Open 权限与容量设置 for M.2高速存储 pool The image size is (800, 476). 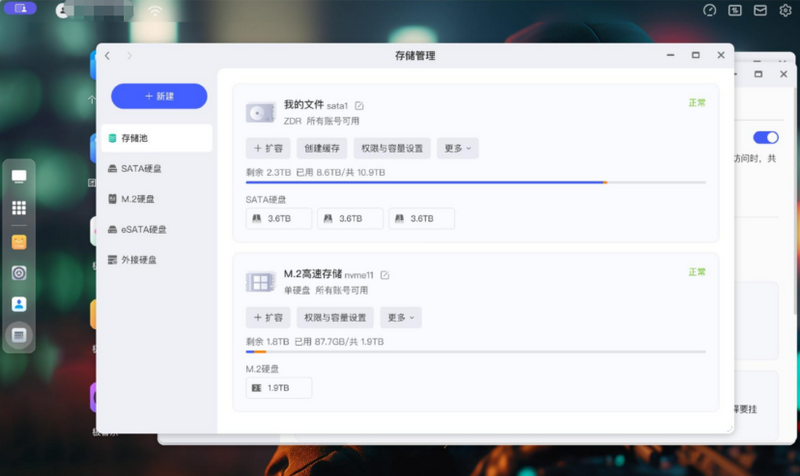(335, 318)
